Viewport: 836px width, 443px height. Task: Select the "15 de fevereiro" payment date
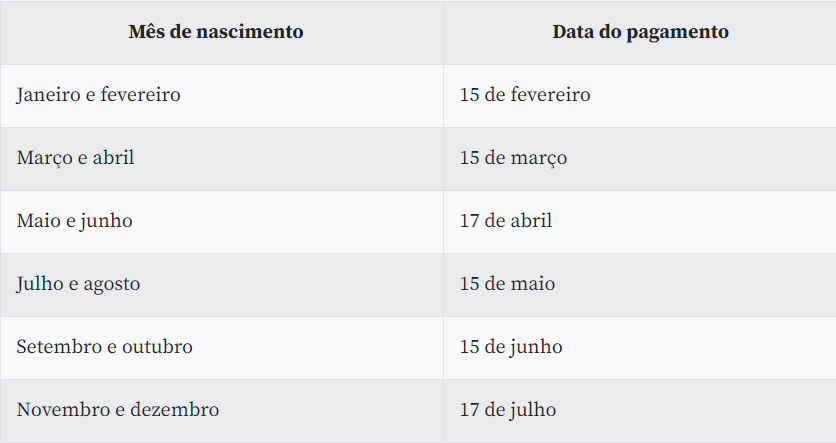tap(525, 95)
